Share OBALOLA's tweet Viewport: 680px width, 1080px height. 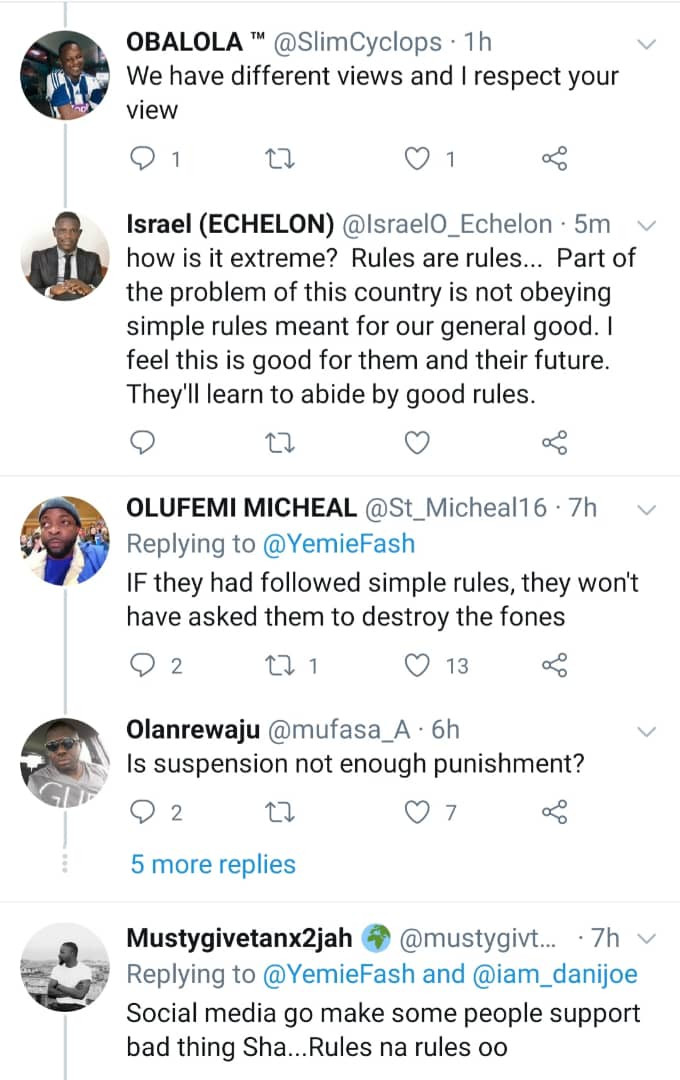pyautogui.click(x=554, y=158)
